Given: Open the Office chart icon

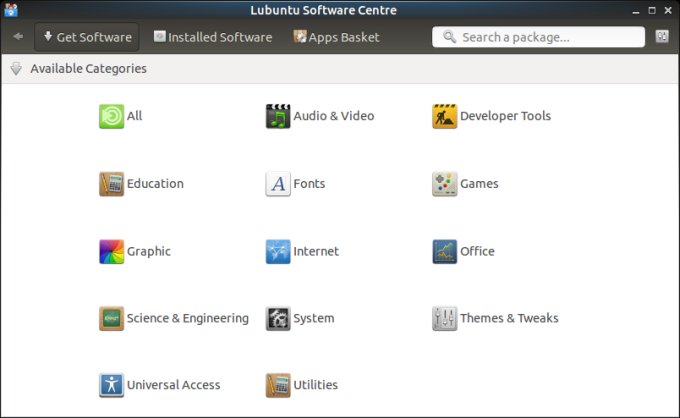Looking at the screenshot, I should click(x=445, y=251).
